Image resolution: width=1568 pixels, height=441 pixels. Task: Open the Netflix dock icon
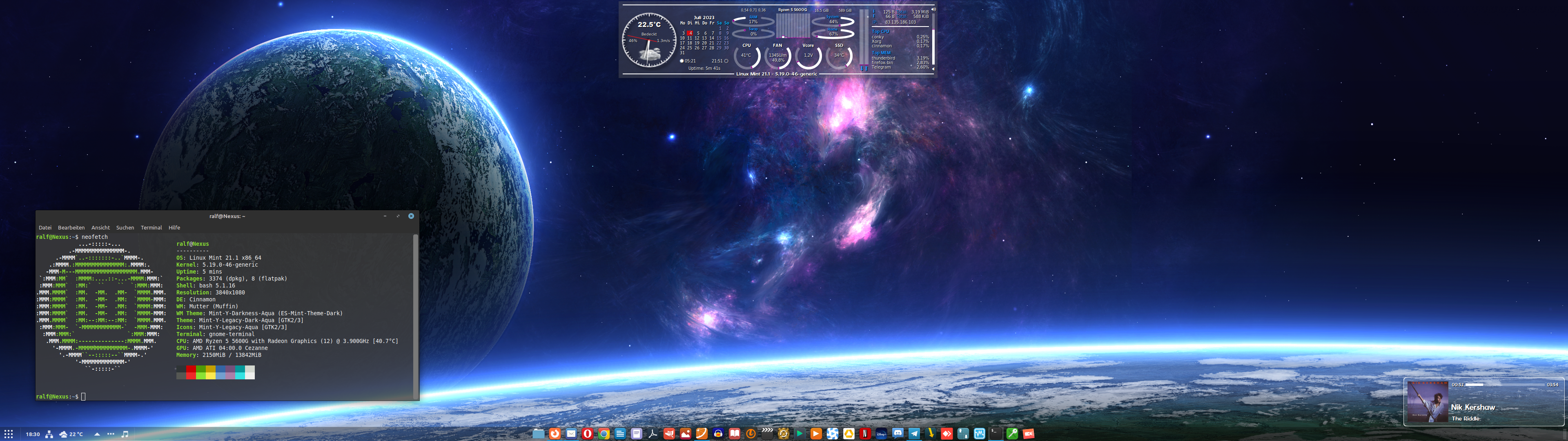865,434
